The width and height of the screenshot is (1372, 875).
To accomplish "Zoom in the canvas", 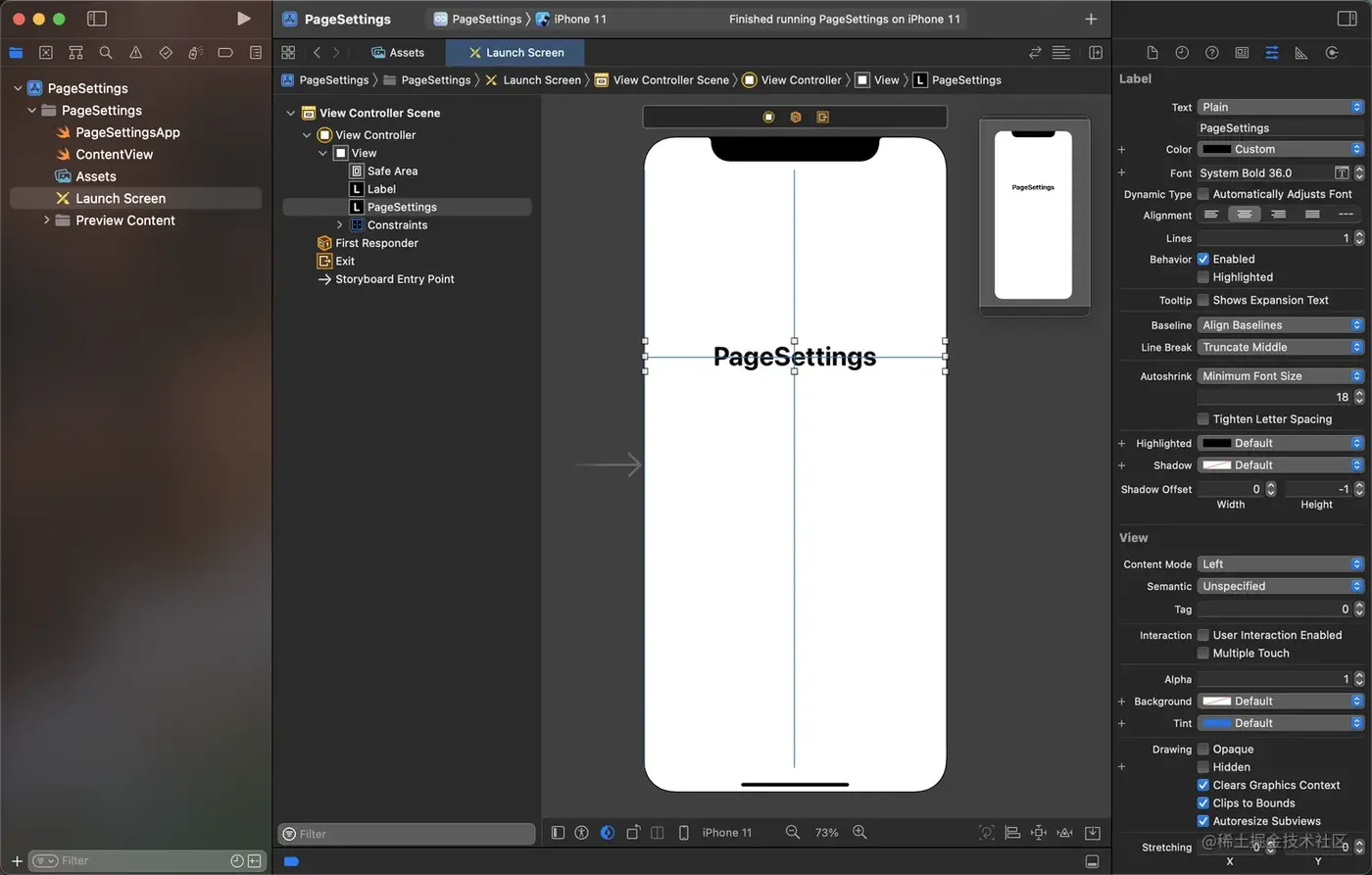I will (859, 832).
